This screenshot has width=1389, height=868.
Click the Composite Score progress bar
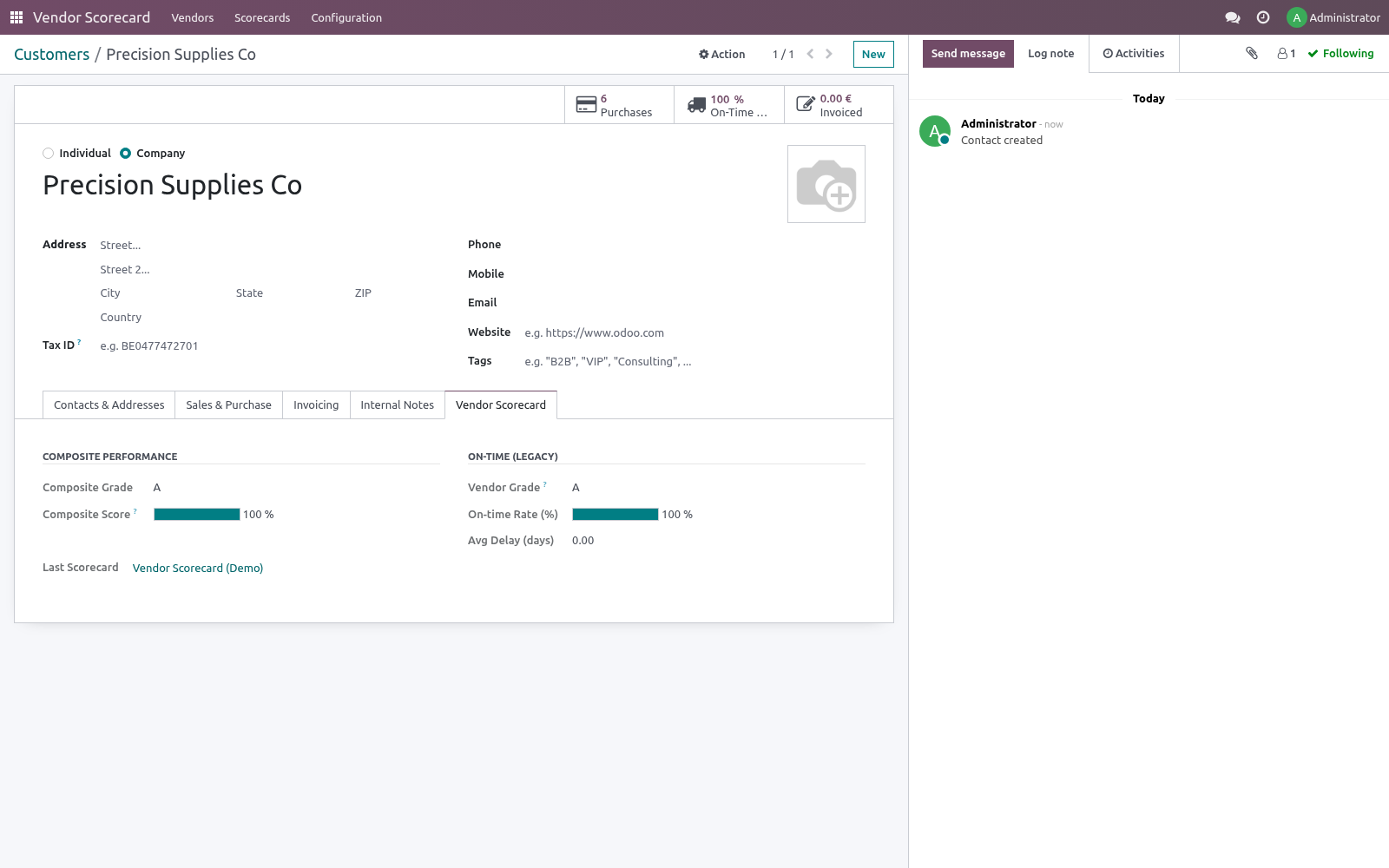(197, 515)
